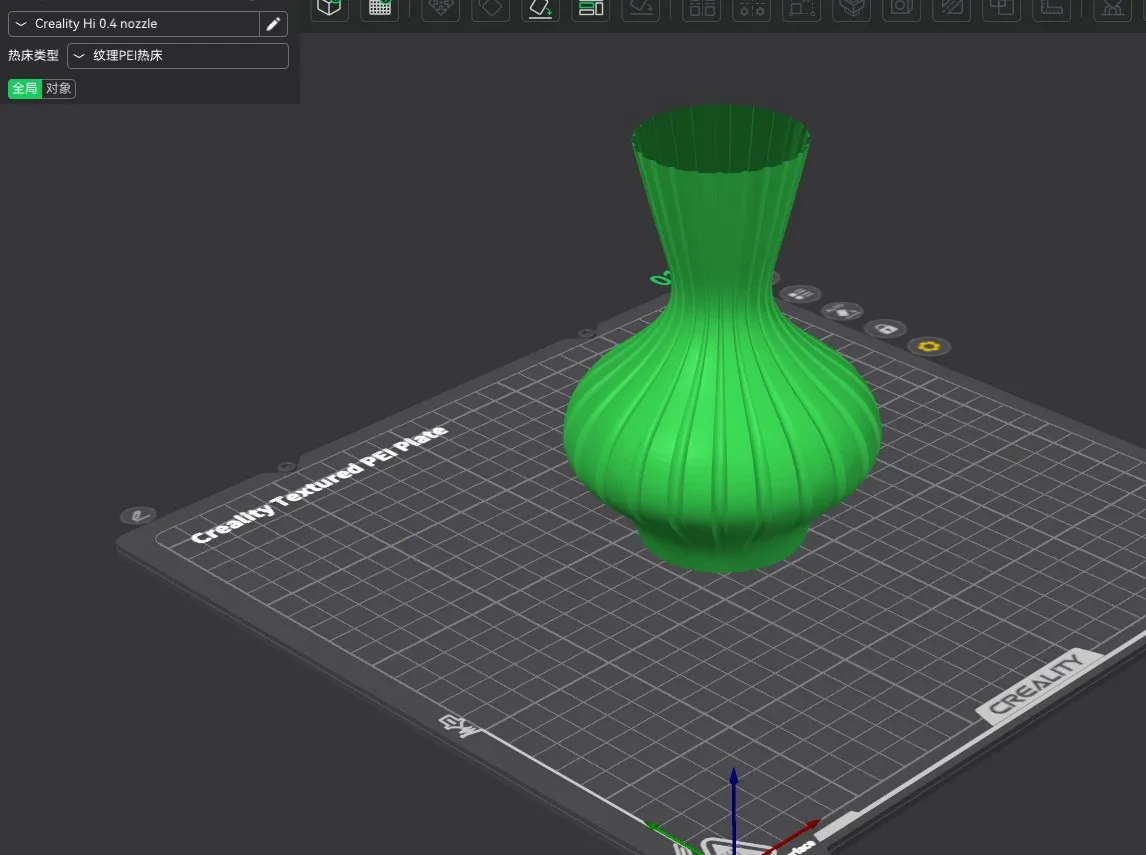This screenshot has height=855, width=1146.
Task: Click the square with inner circle icon
Action: (x=902, y=8)
